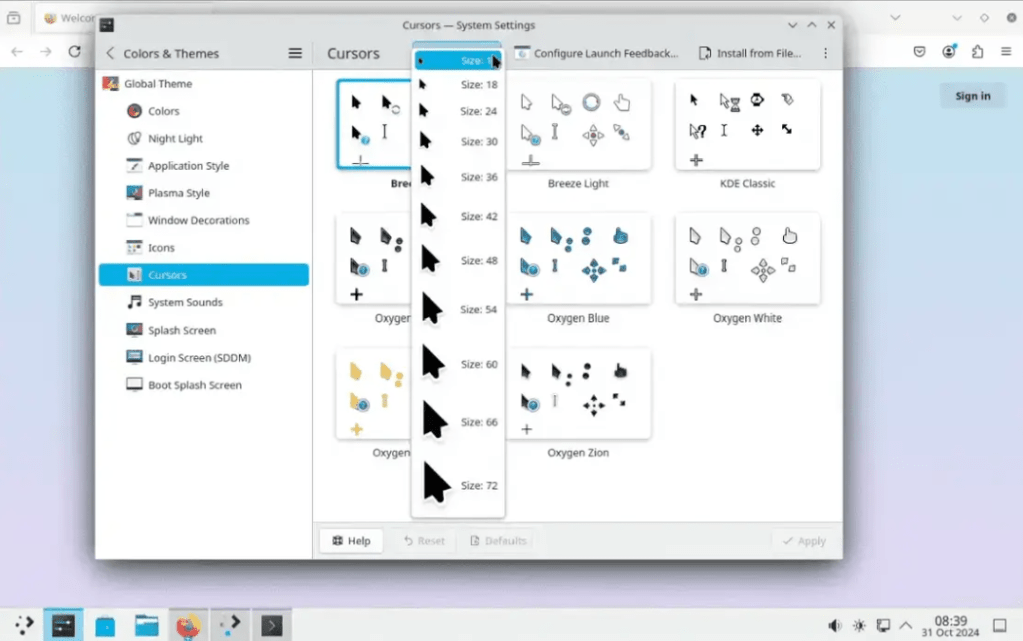Viewport: 1023px width, 641px height.
Task: Select Size: 72 in the size list
Action: pyautogui.click(x=459, y=485)
